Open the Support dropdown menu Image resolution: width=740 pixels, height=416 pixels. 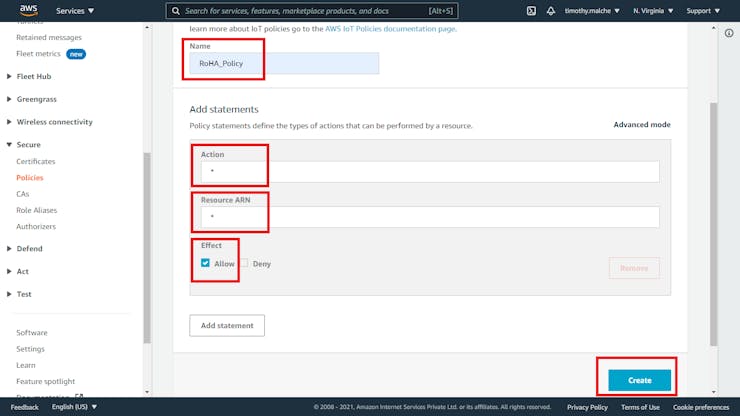[x=703, y=11]
